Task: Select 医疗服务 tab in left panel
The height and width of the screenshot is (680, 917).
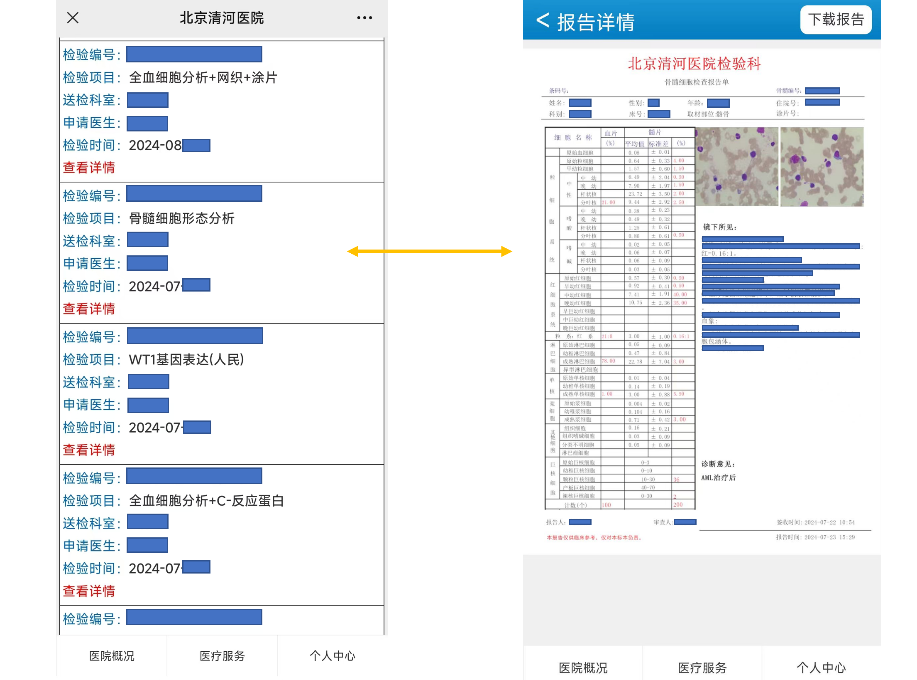Action: pos(222,657)
